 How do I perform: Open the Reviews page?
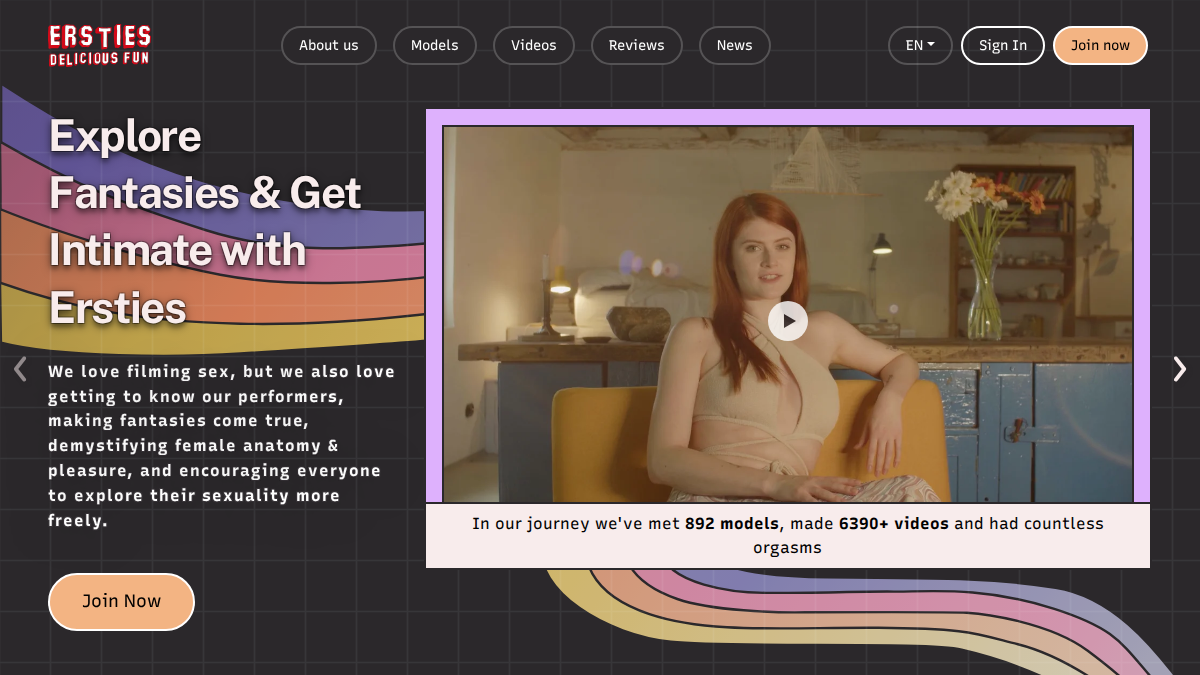[637, 45]
